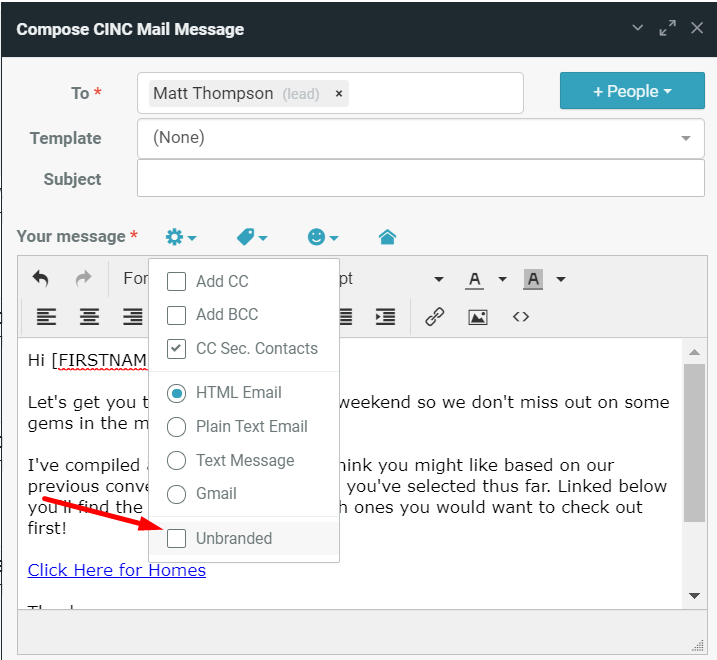Insert a hyperlink with chain icon
Image resolution: width=717 pixels, height=660 pixels.
click(434, 317)
